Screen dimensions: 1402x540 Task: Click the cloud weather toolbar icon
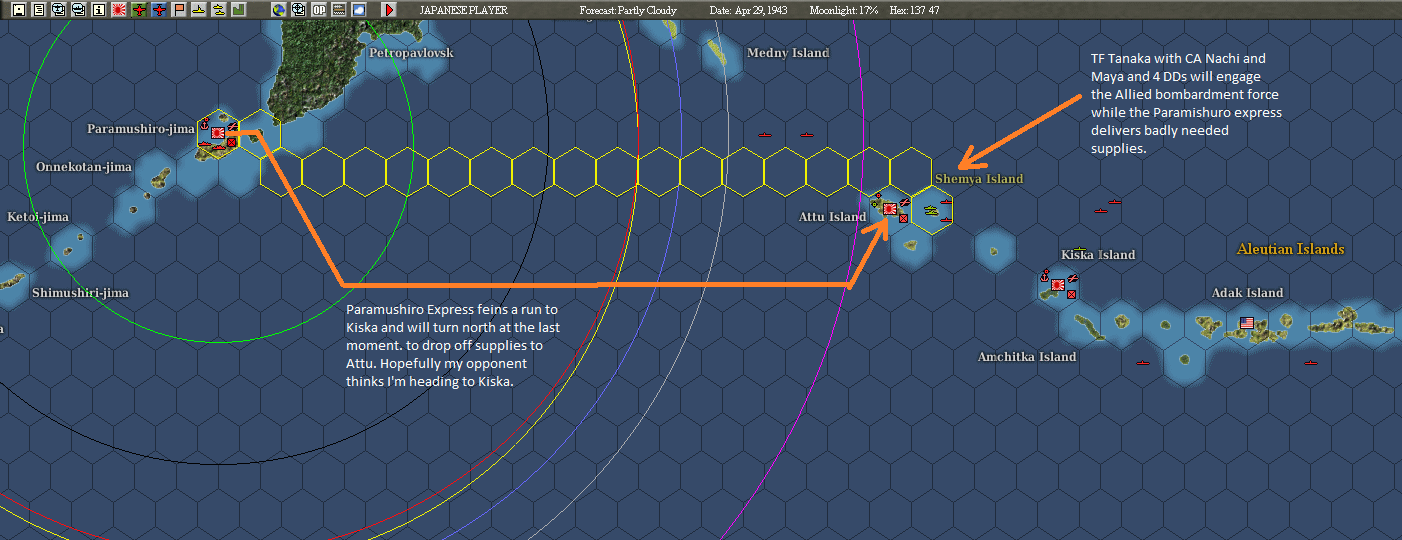tap(358, 10)
